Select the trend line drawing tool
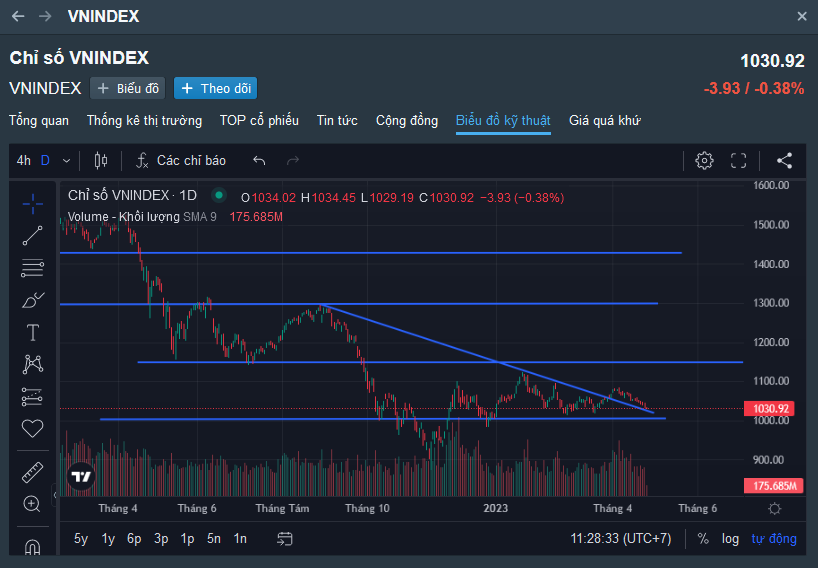This screenshot has width=818, height=568. click(x=32, y=236)
